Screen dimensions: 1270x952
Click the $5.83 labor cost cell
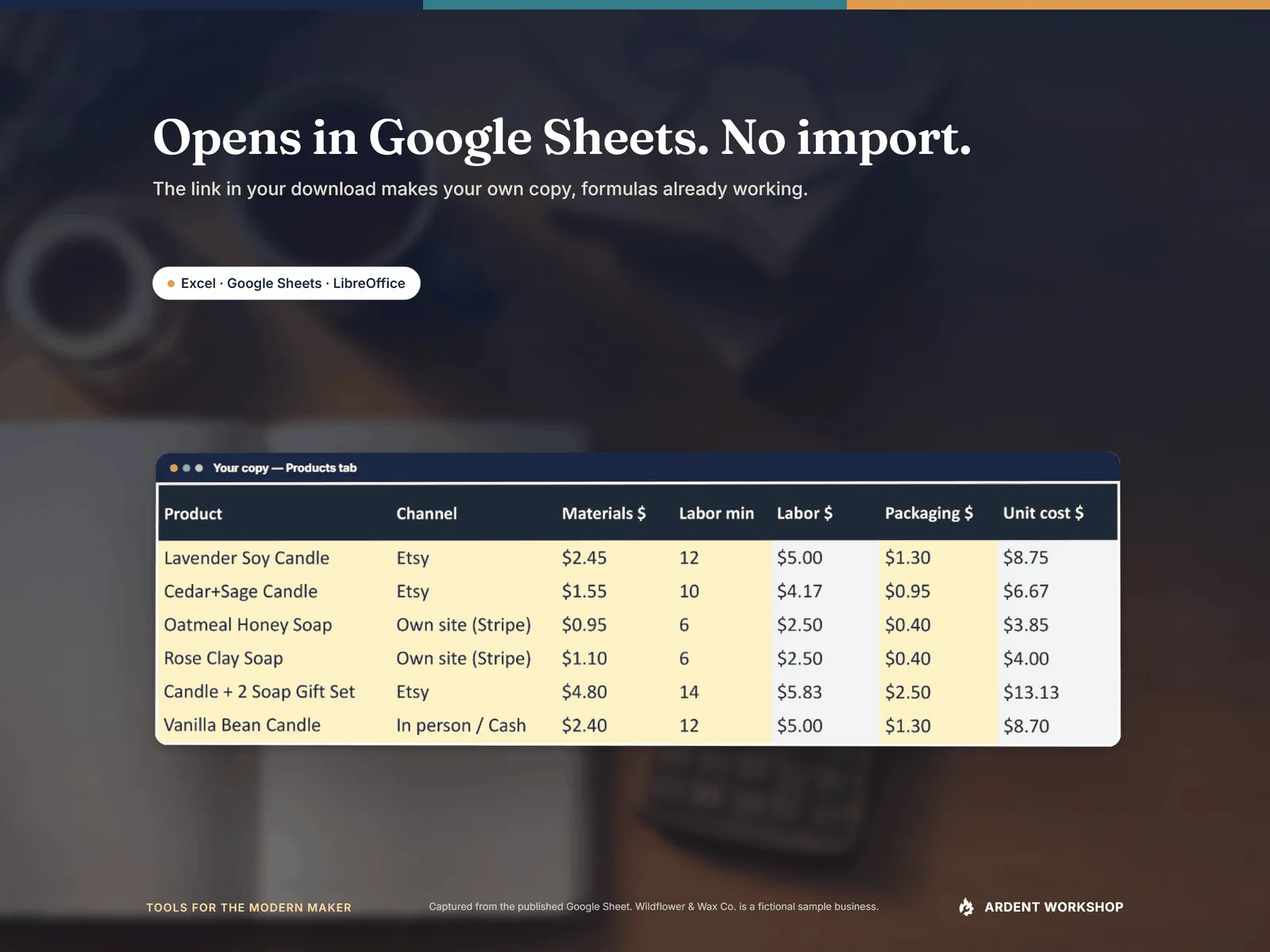coord(799,692)
